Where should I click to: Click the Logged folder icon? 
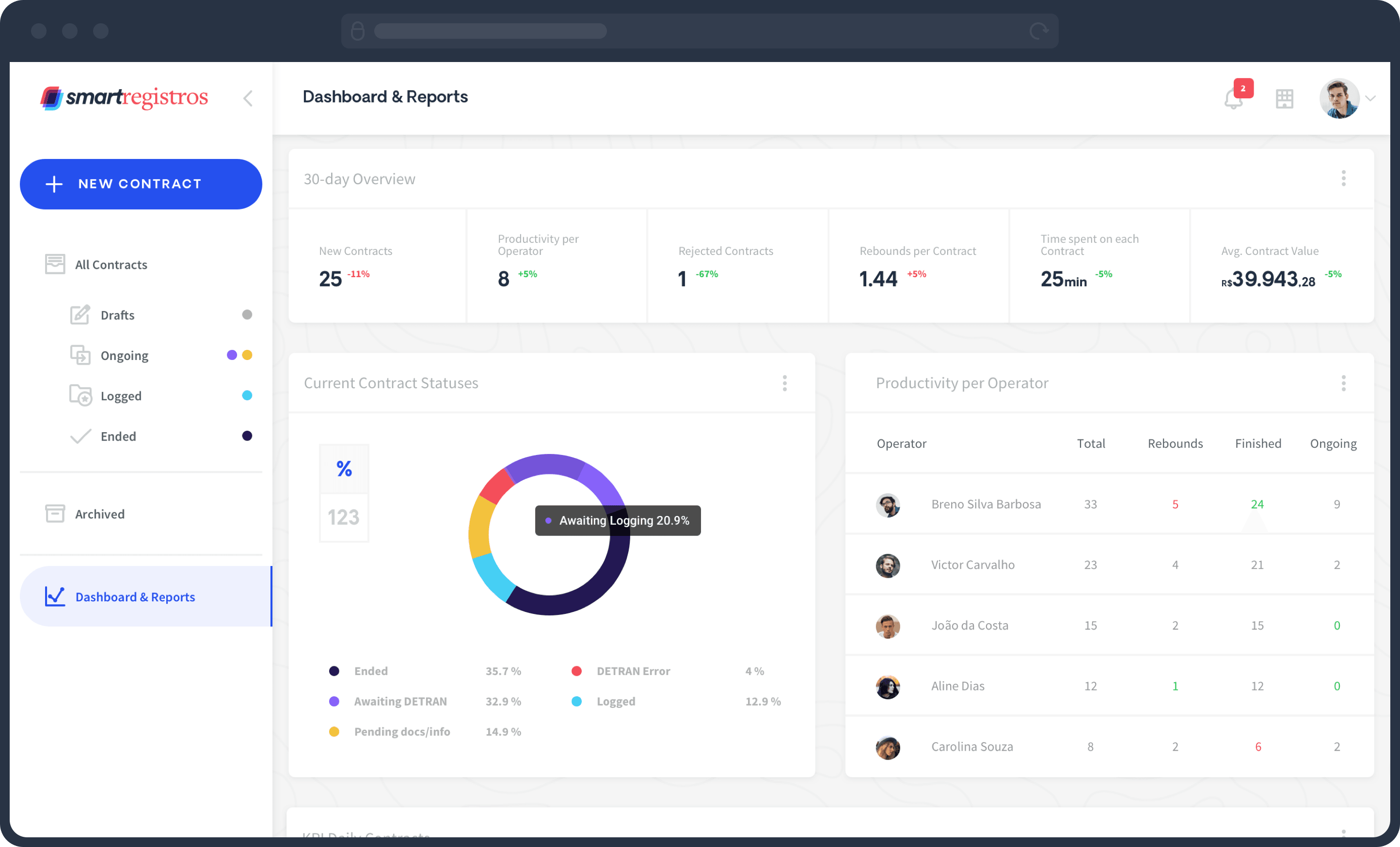pos(80,395)
